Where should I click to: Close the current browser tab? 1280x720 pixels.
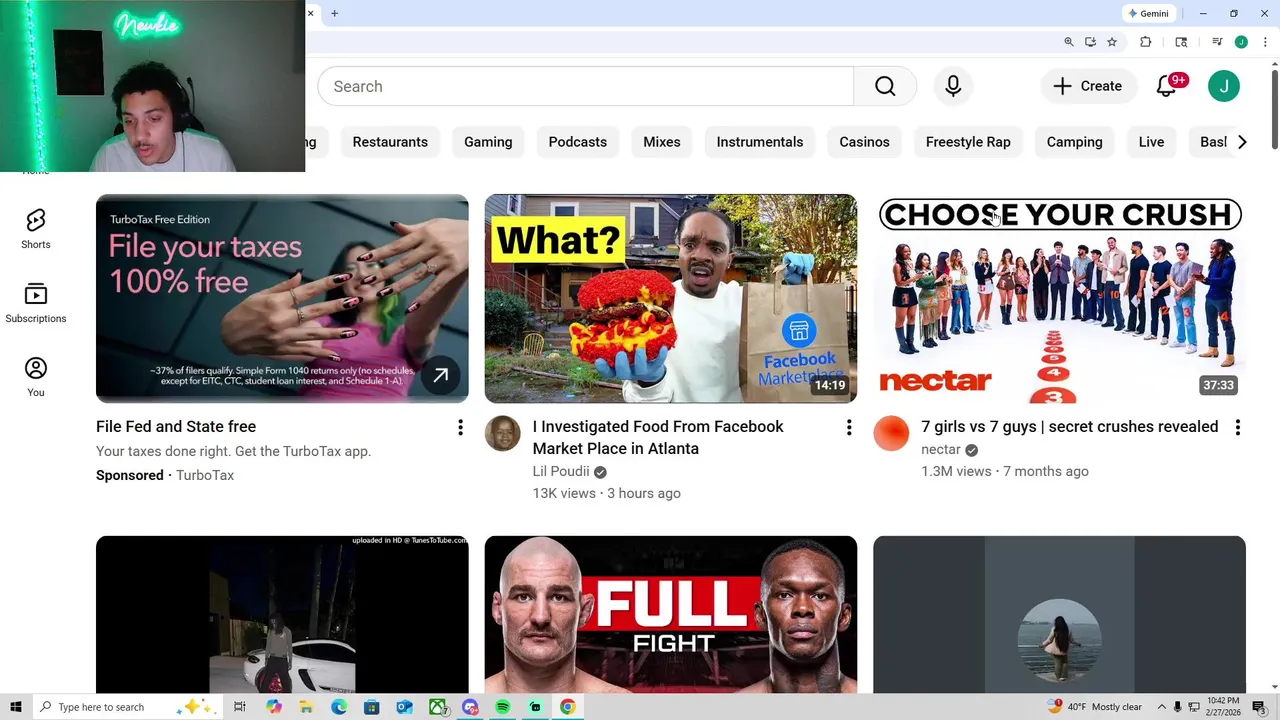pyautogui.click(x=311, y=13)
